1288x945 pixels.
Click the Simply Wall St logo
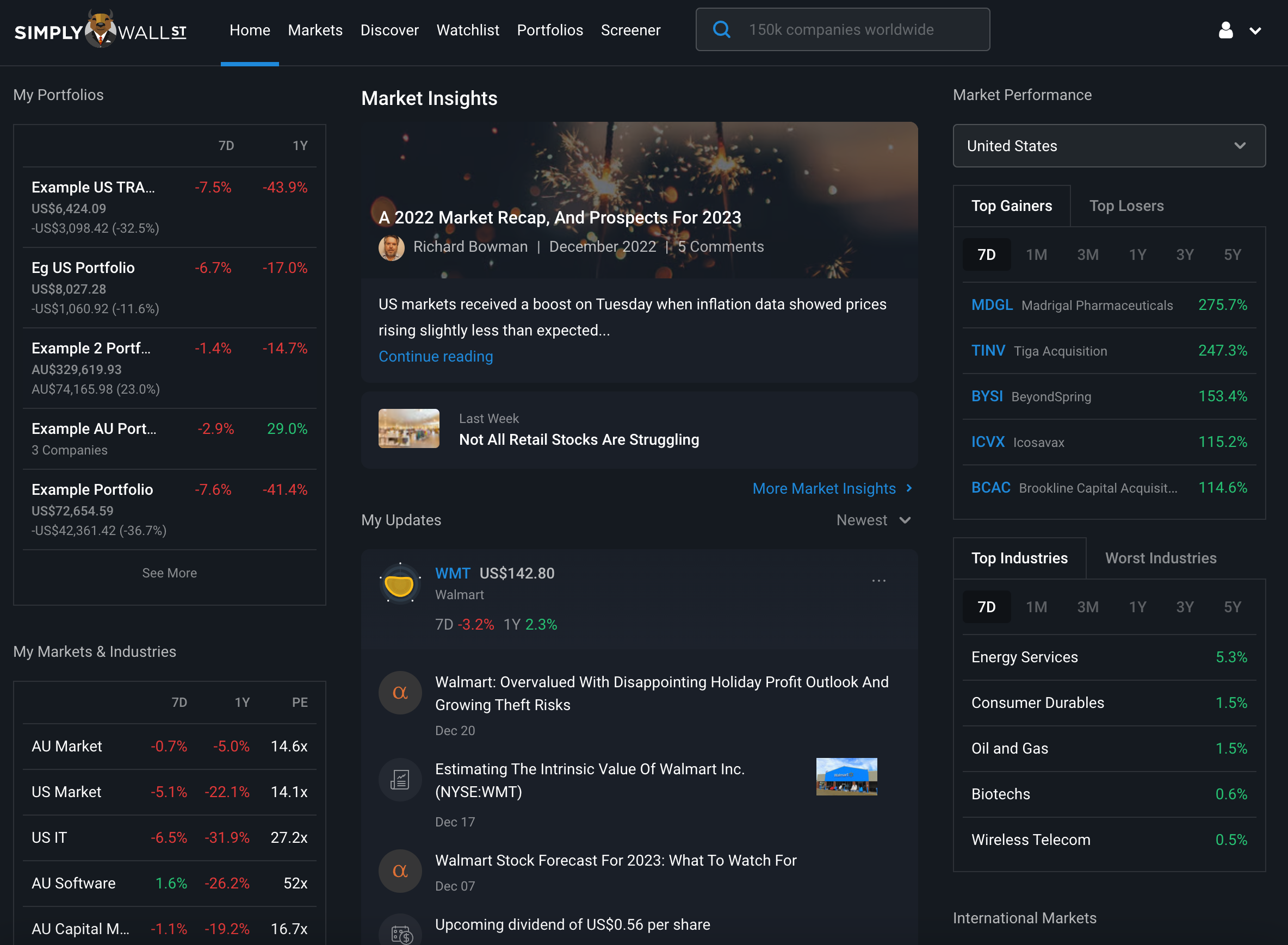point(100,30)
